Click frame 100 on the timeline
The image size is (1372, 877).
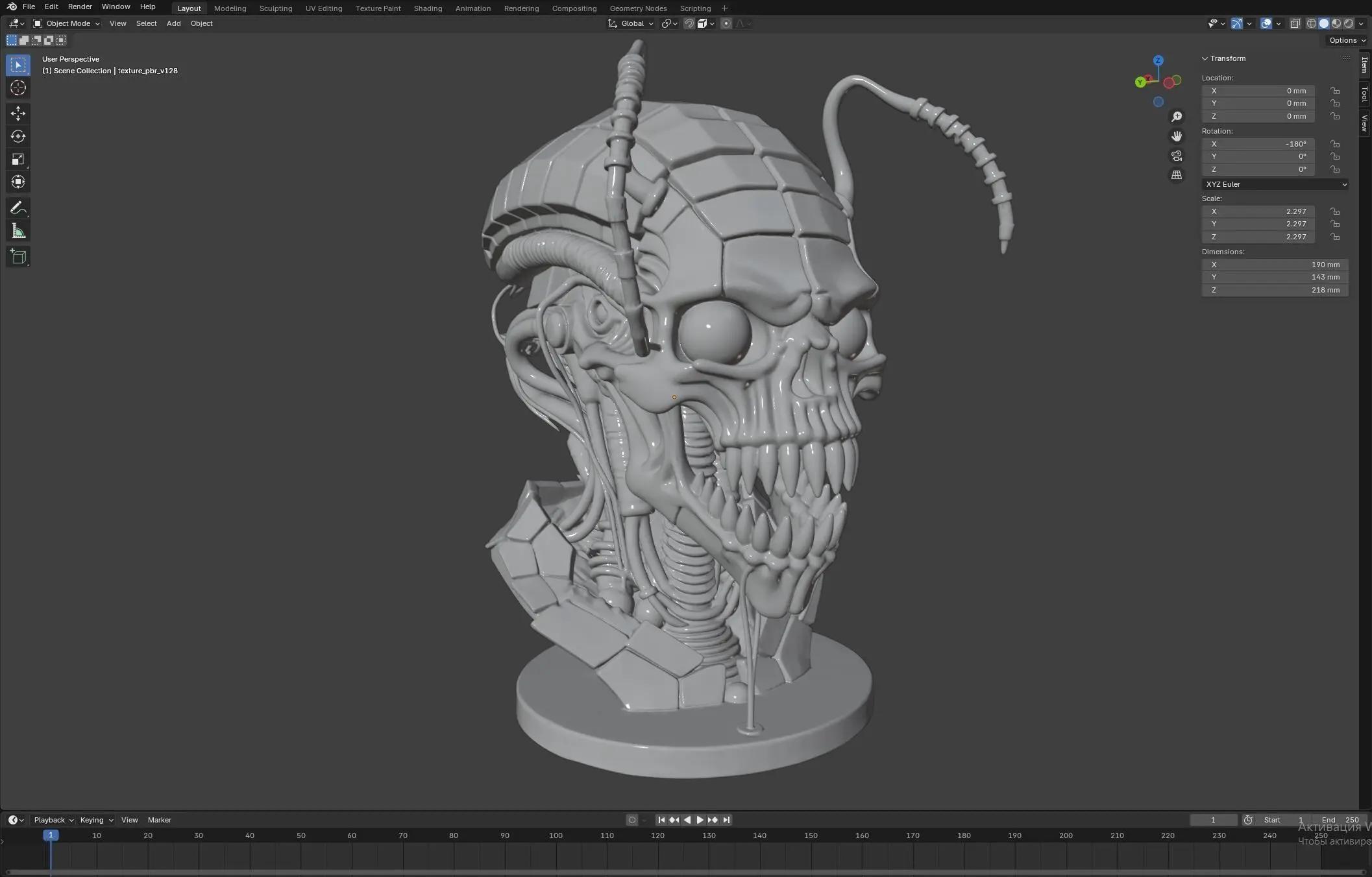[556, 835]
